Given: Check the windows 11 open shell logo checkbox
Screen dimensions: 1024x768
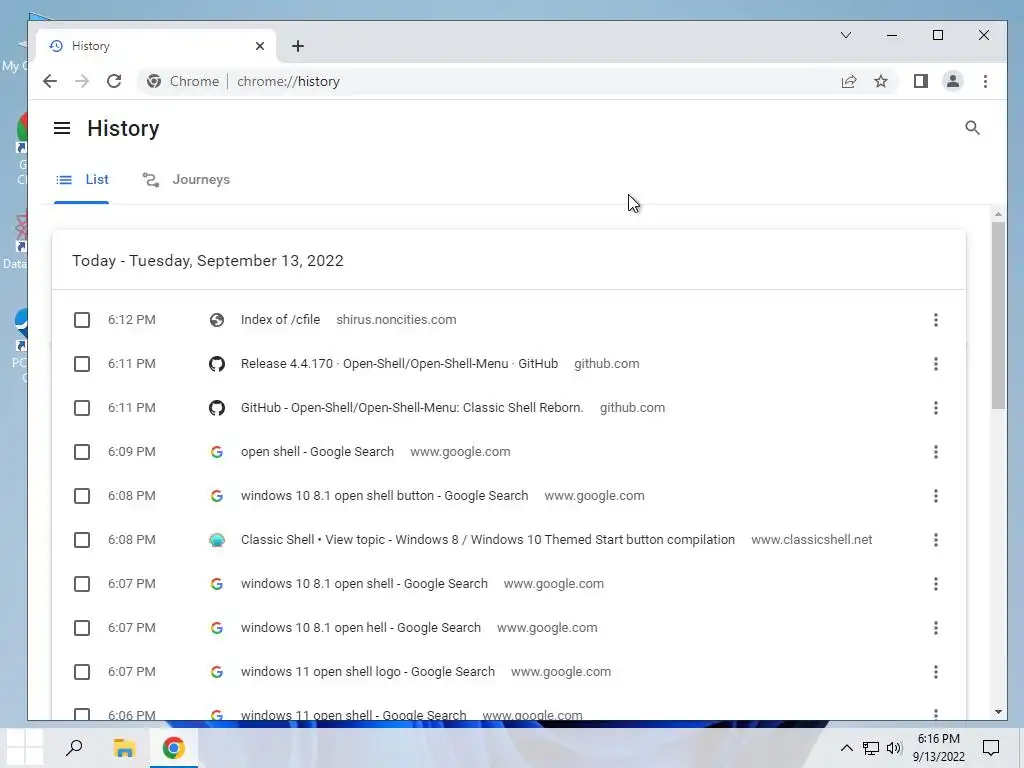Looking at the screenshot, I should point(82,672).
